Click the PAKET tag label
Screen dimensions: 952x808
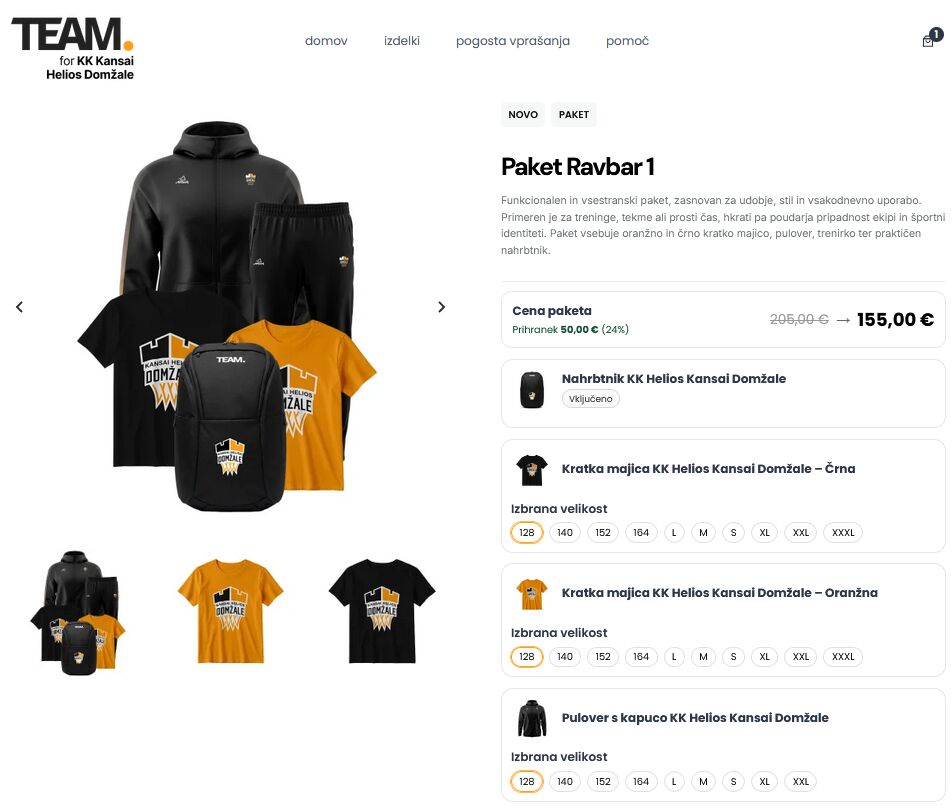(574, 115)
